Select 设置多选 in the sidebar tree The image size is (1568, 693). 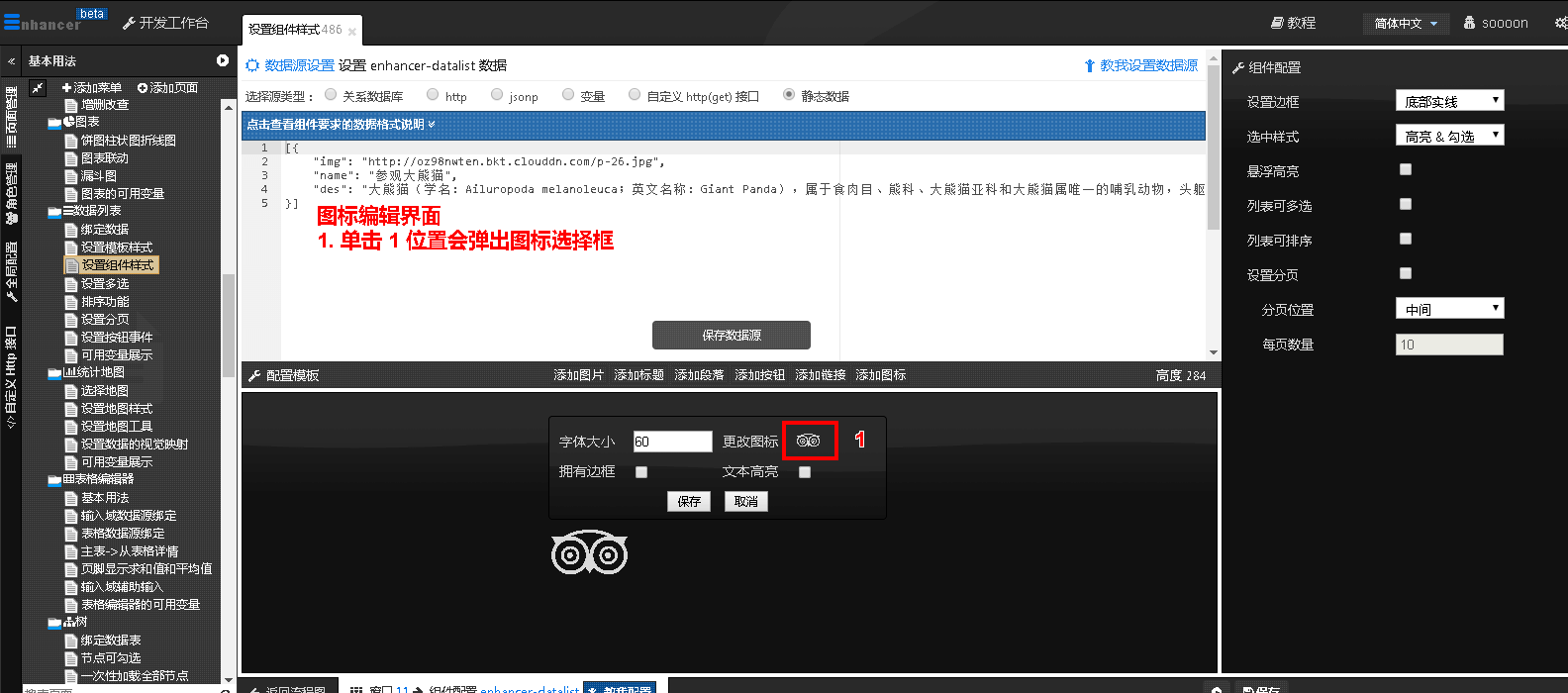tap(105, 283)
